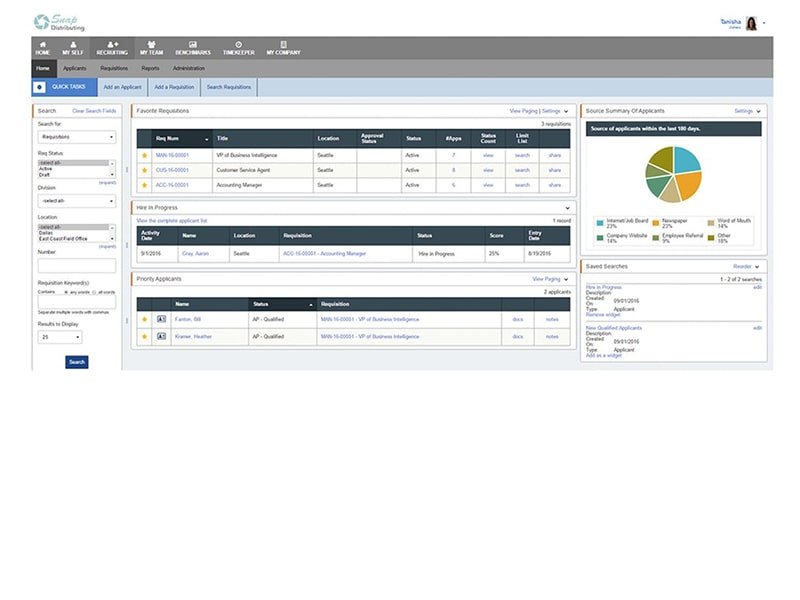Click the My Company building icon
The image size is (800, 600).
tap(283, 45)
